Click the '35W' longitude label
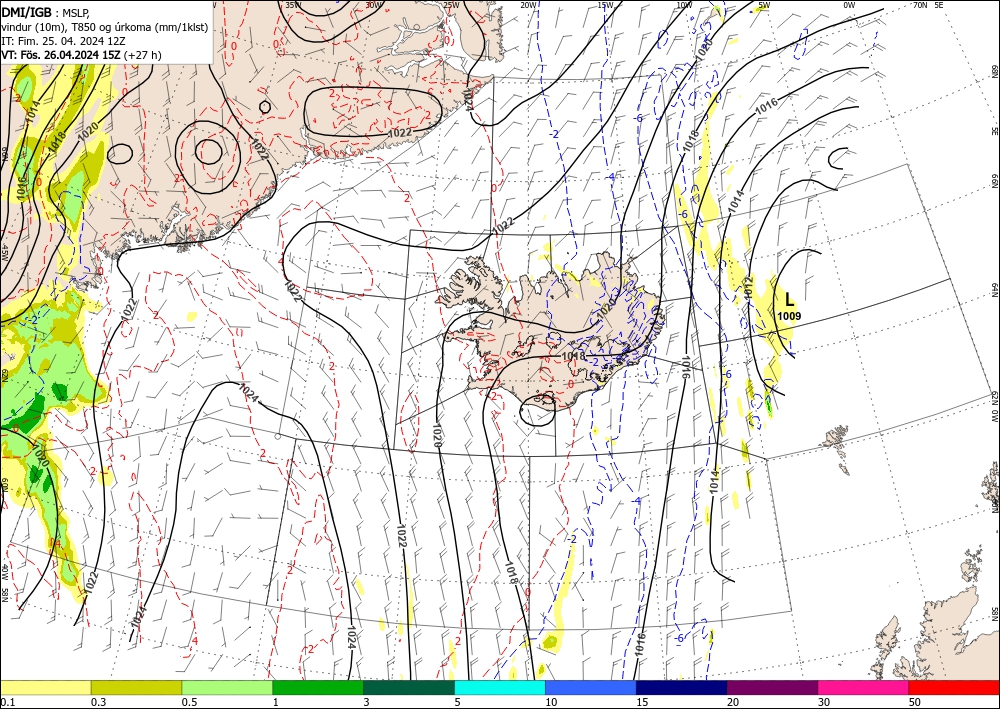 pos(293,5)
